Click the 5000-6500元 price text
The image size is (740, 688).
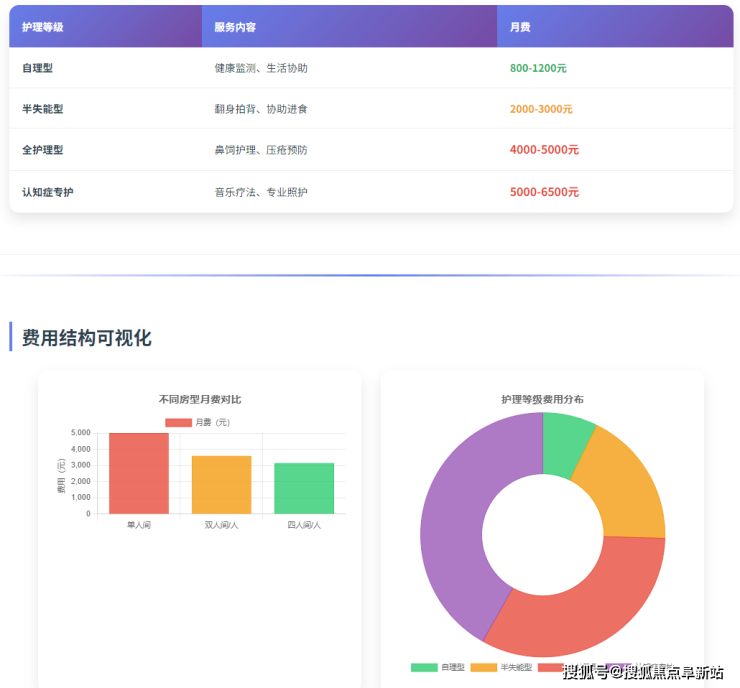[x=544, y=192]
